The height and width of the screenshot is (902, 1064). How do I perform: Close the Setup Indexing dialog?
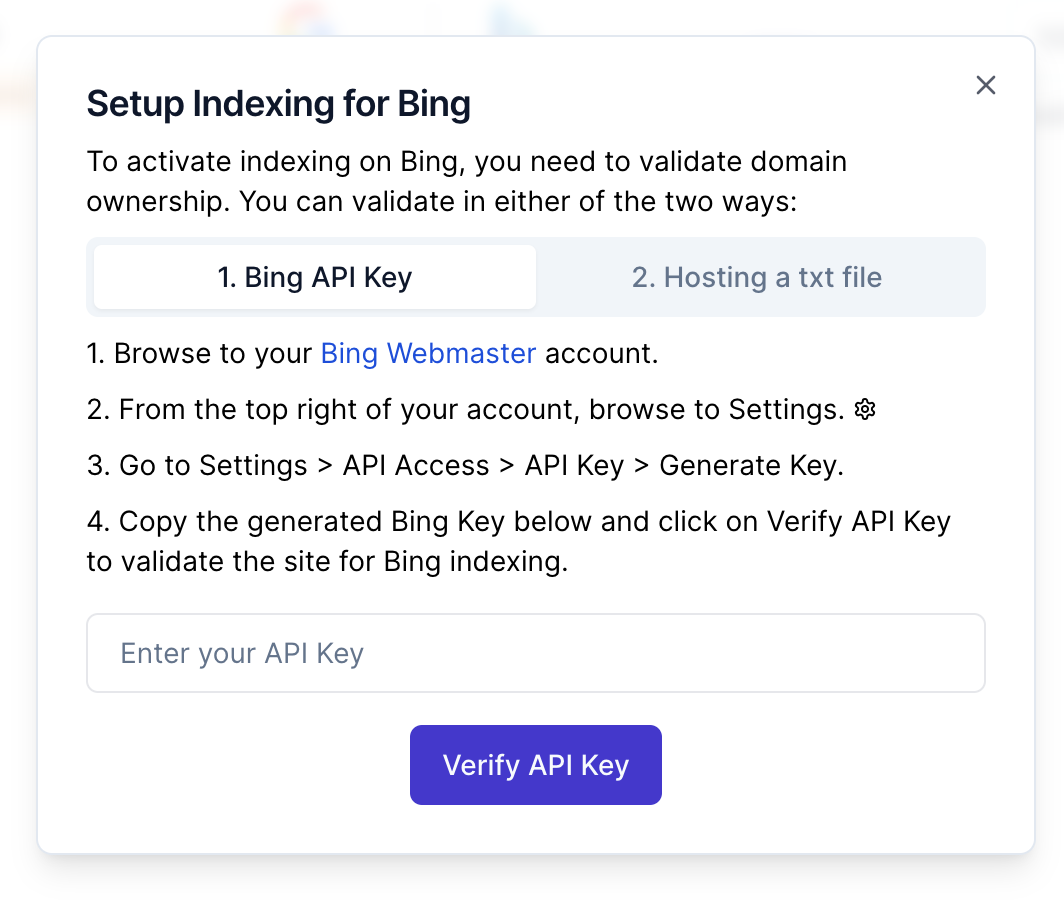[x=986, y=86]
